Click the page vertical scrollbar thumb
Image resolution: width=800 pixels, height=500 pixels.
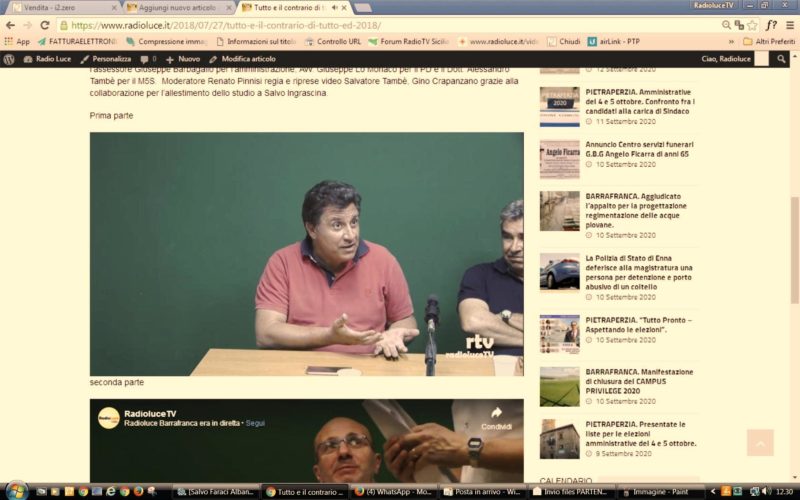point(795,250)
